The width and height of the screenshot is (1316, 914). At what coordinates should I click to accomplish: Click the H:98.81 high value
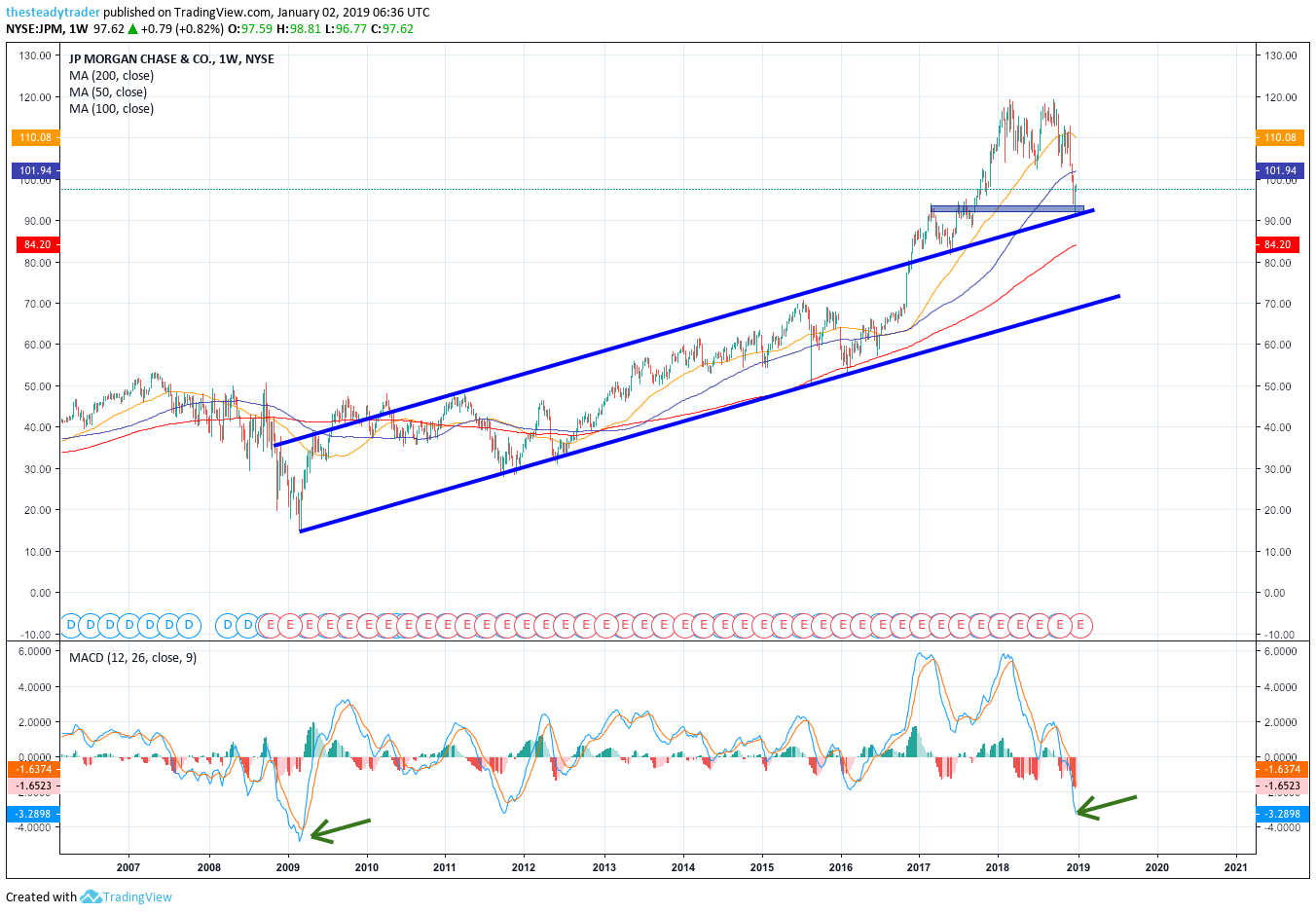[x=299, y=29]
